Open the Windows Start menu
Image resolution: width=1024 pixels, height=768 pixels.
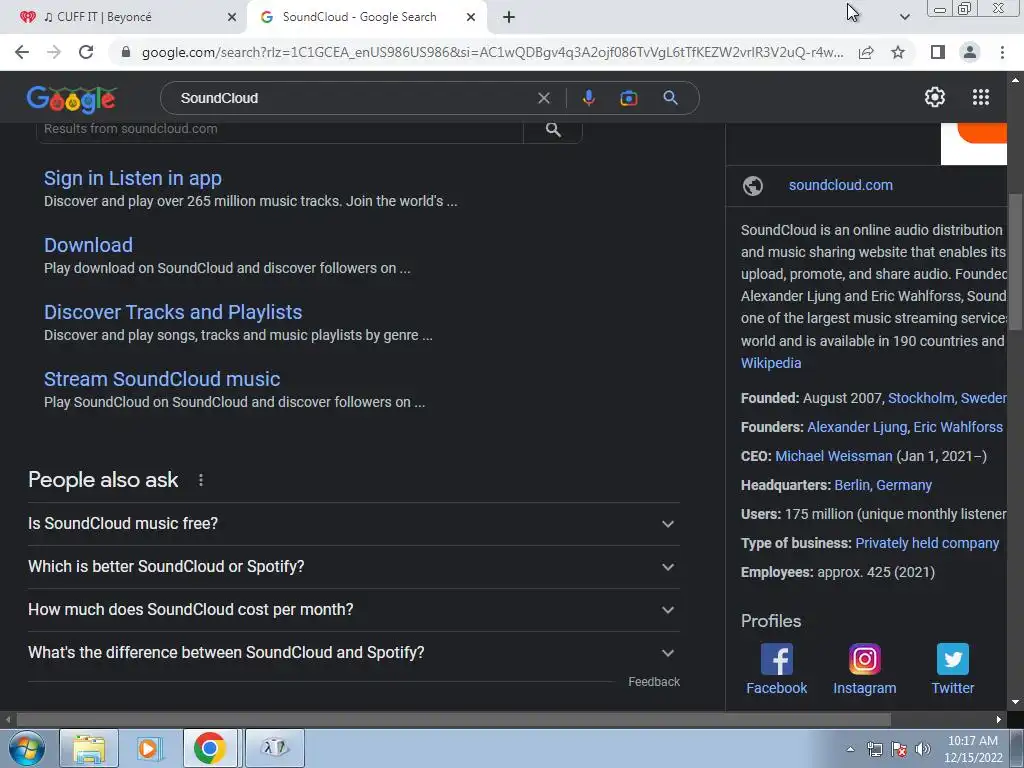tap(25, 748)
